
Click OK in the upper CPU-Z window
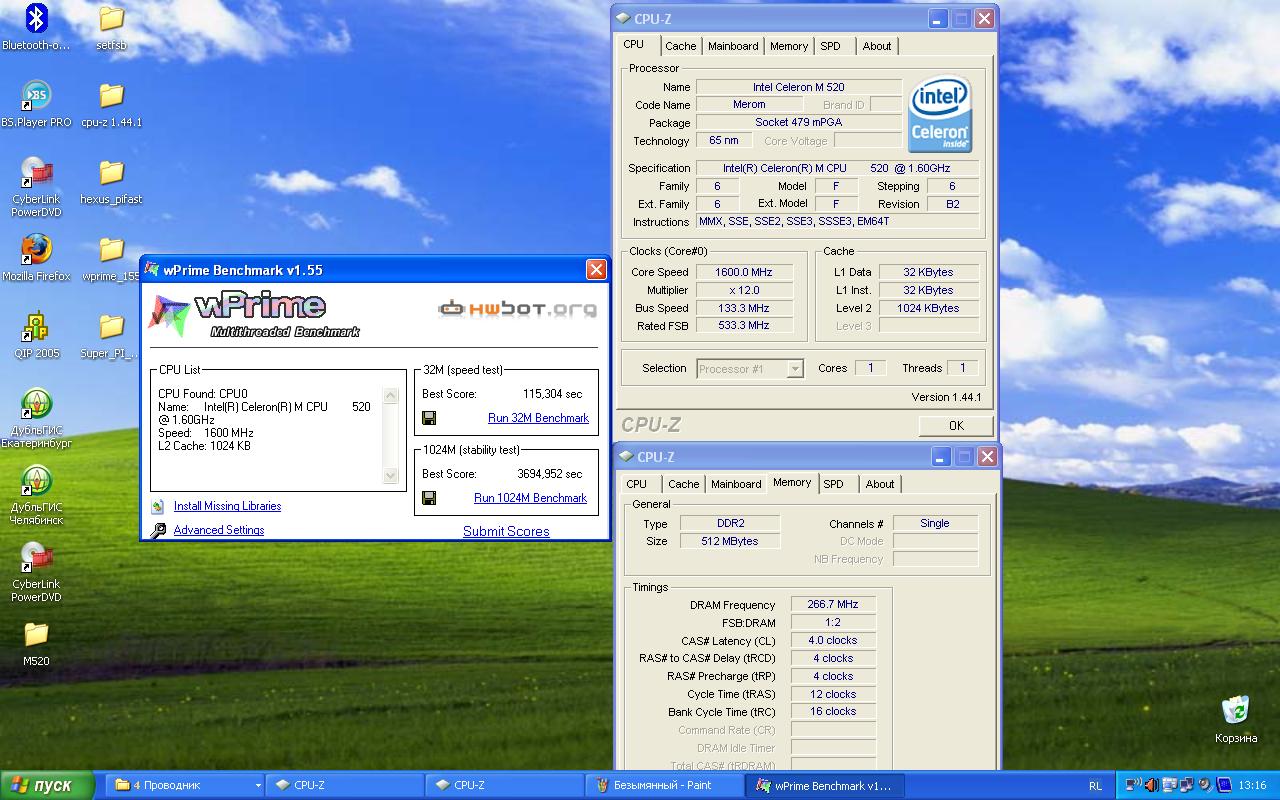coord(956,425)
